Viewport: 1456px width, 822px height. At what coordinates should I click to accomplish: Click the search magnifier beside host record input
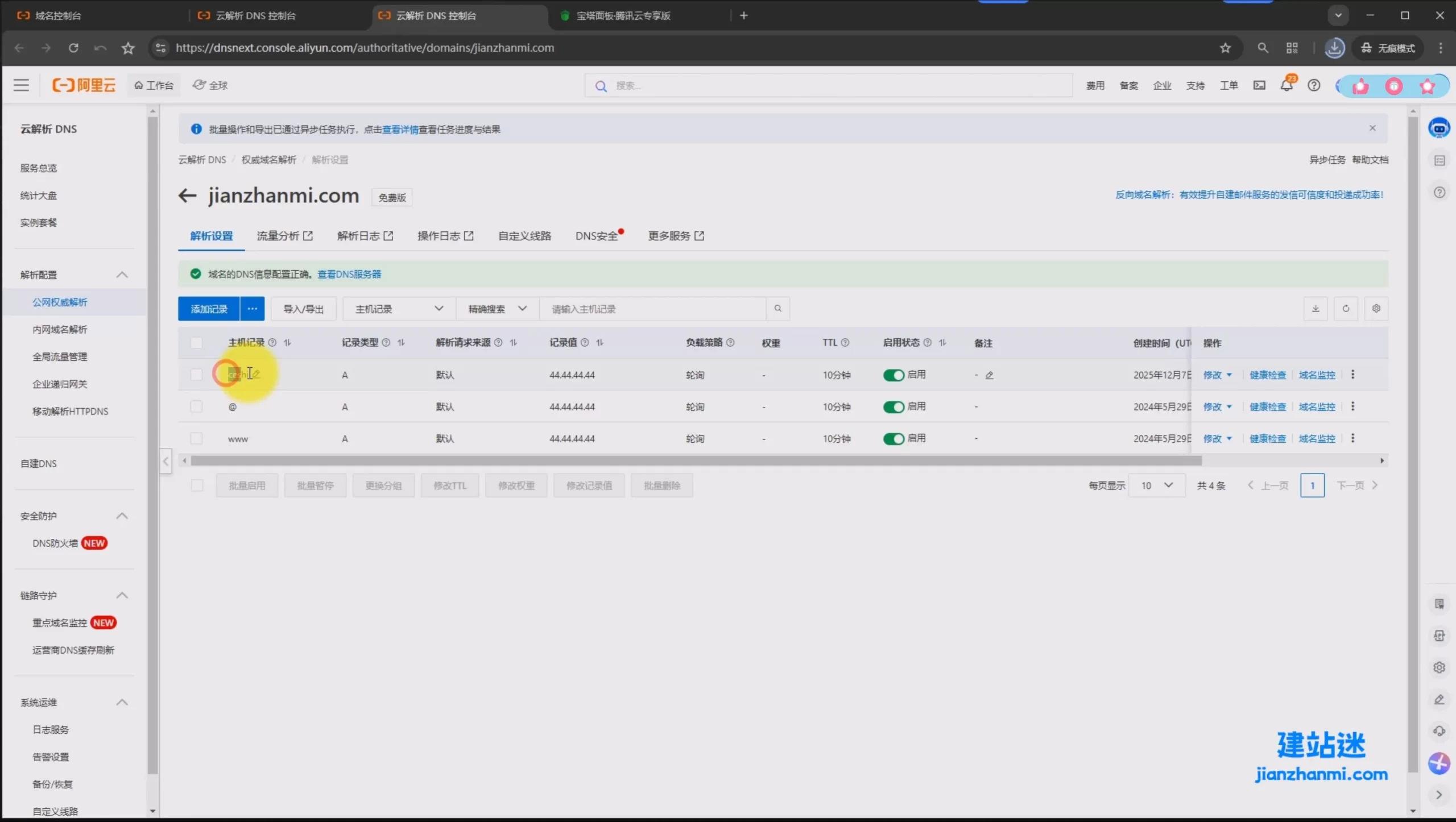[x=777, y=309]
